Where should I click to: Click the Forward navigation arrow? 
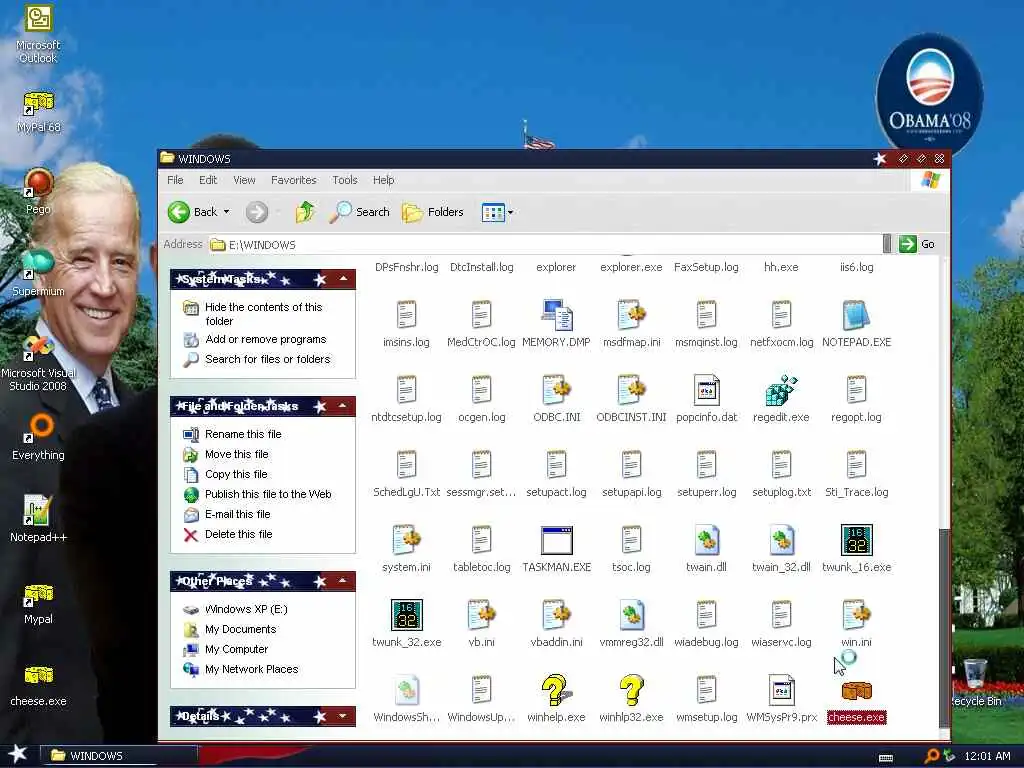point(257,212)
